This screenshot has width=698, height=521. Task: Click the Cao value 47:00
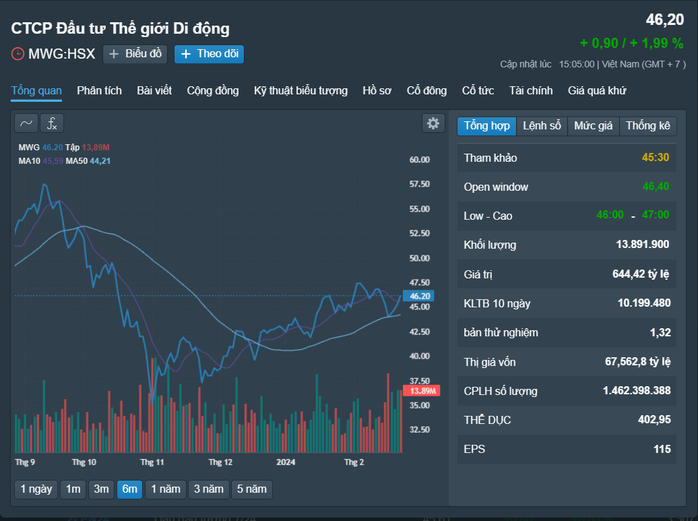coord(655,215)
